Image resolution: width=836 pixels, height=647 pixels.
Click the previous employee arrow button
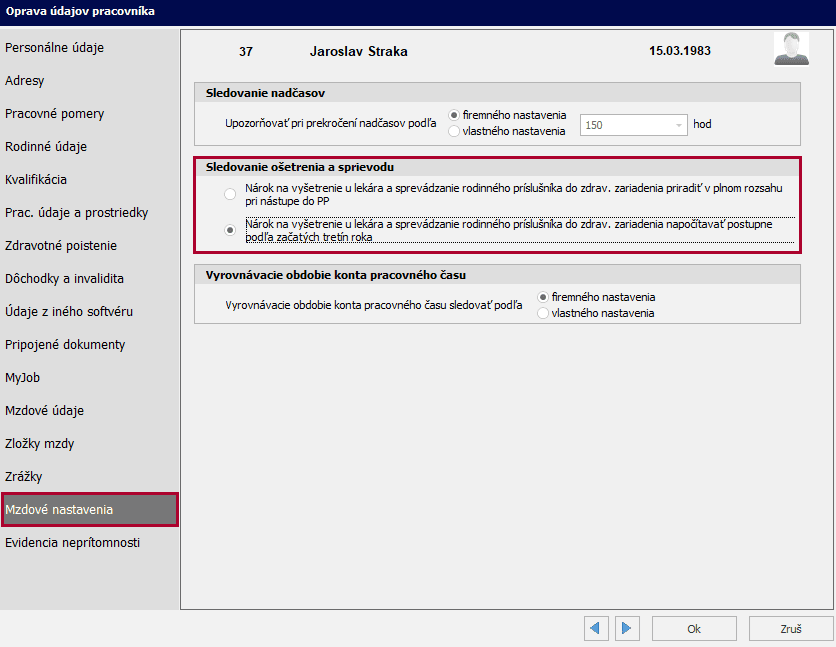coord(597,628)
